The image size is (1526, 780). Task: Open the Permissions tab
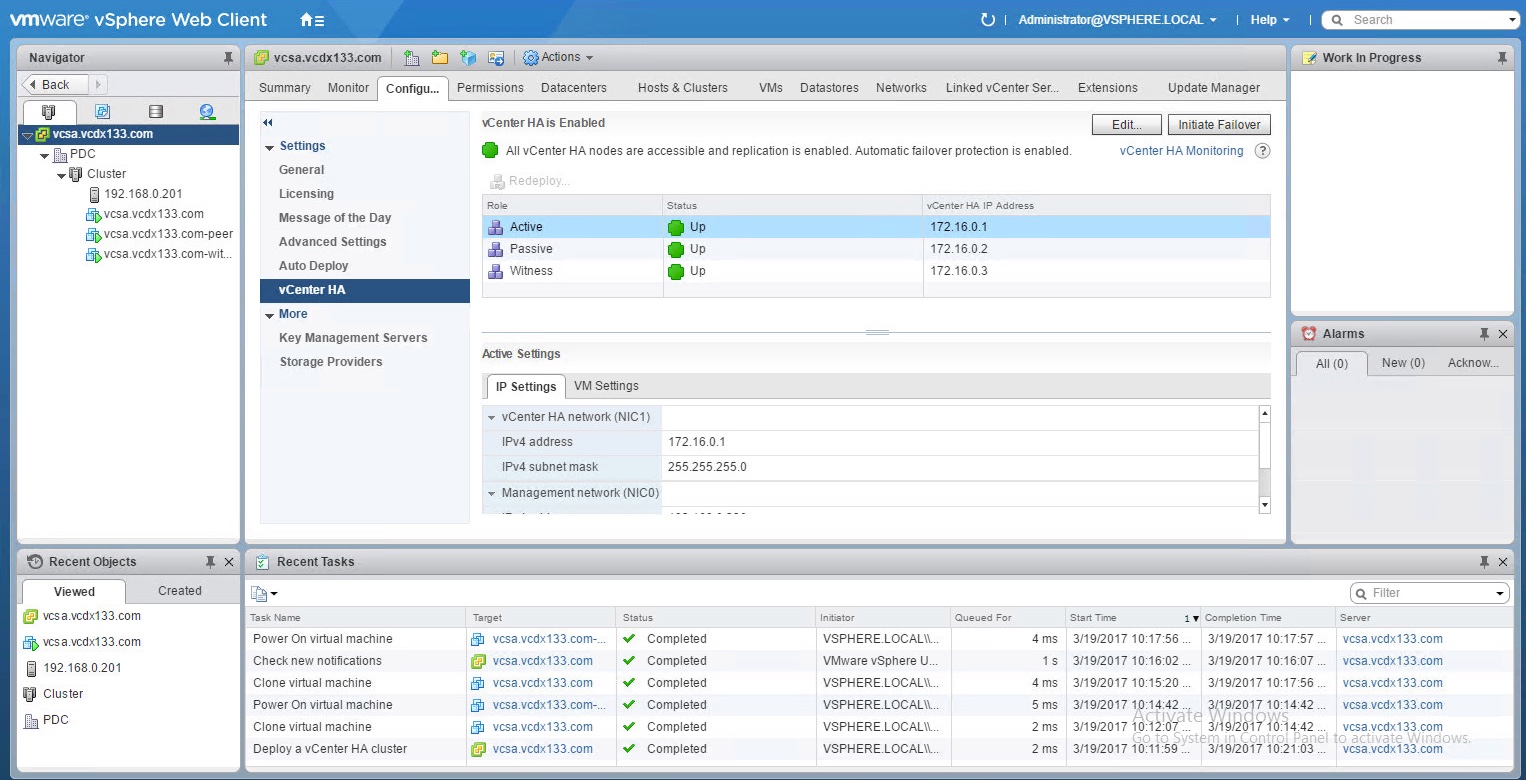point(490,88)
